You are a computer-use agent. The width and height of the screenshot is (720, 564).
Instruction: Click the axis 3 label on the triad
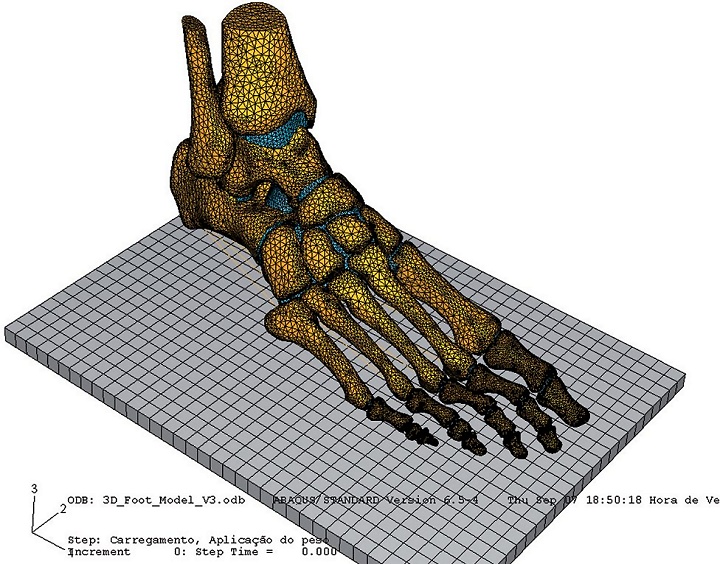pyautogui.click(x=35, y=488)
